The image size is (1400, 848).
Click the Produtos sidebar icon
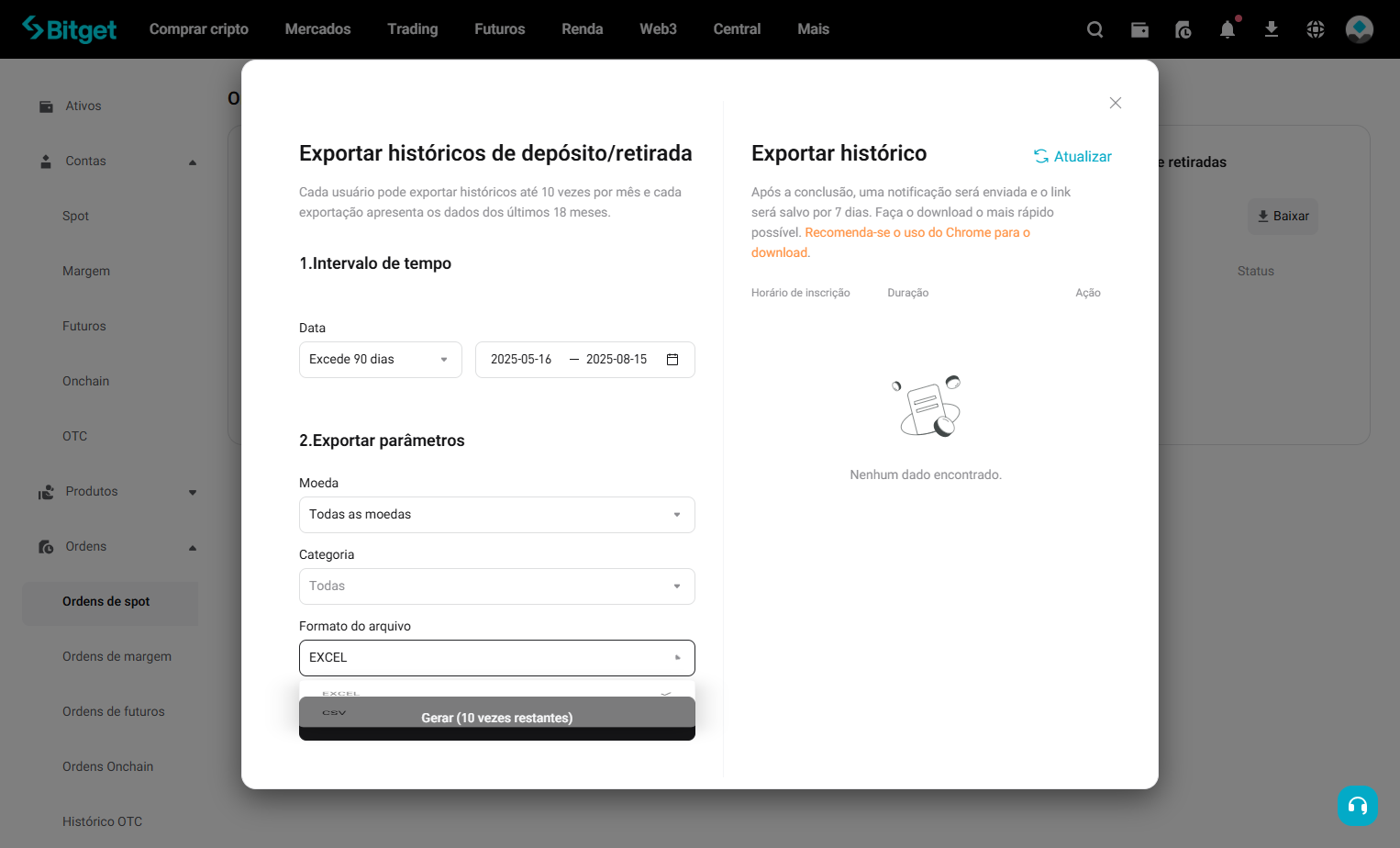[x=46, y=492]
